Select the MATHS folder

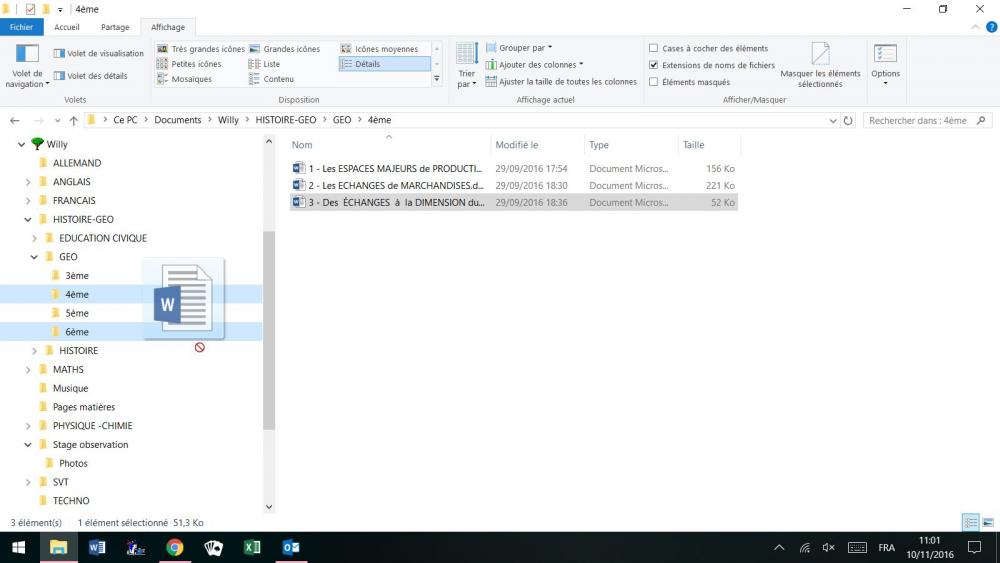(x=68, y=369)
